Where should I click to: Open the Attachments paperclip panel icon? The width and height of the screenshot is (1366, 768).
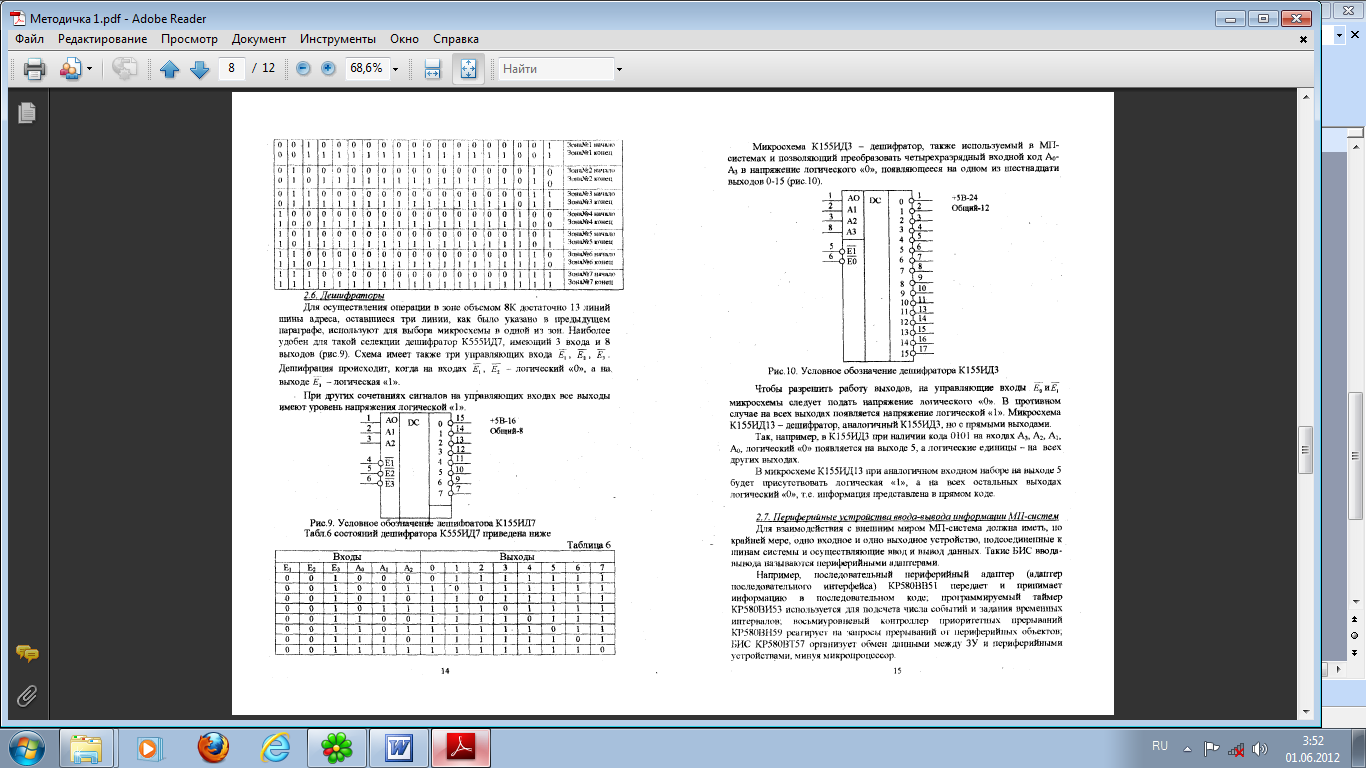pyautogui.click(x=27, y=695)
